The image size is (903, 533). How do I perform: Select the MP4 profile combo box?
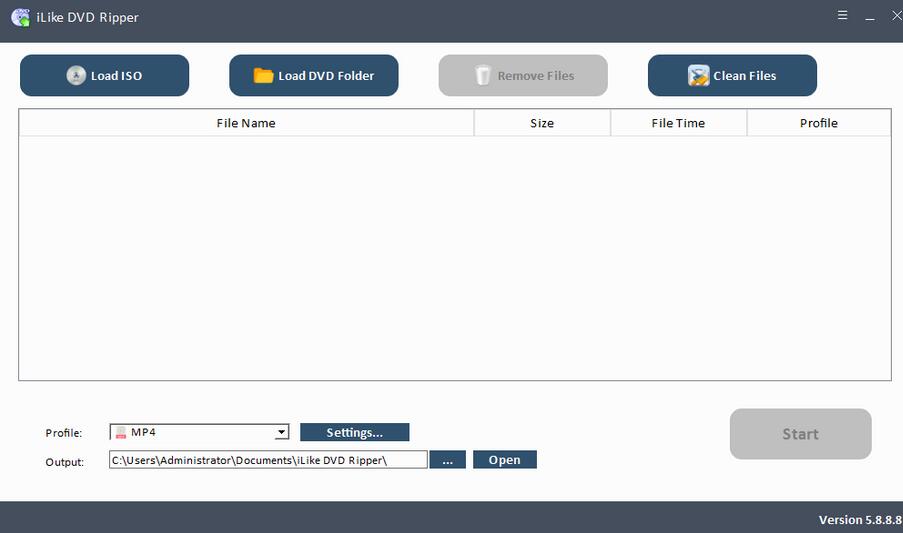pos(199,432)
